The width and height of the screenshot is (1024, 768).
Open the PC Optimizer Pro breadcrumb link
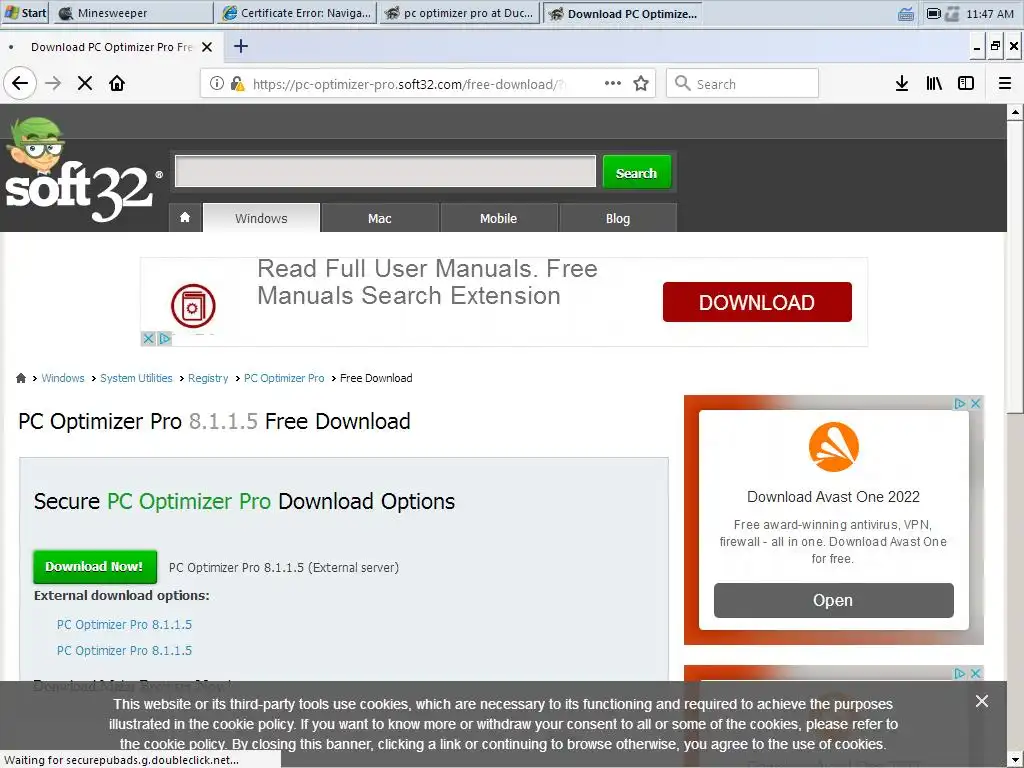284,378
